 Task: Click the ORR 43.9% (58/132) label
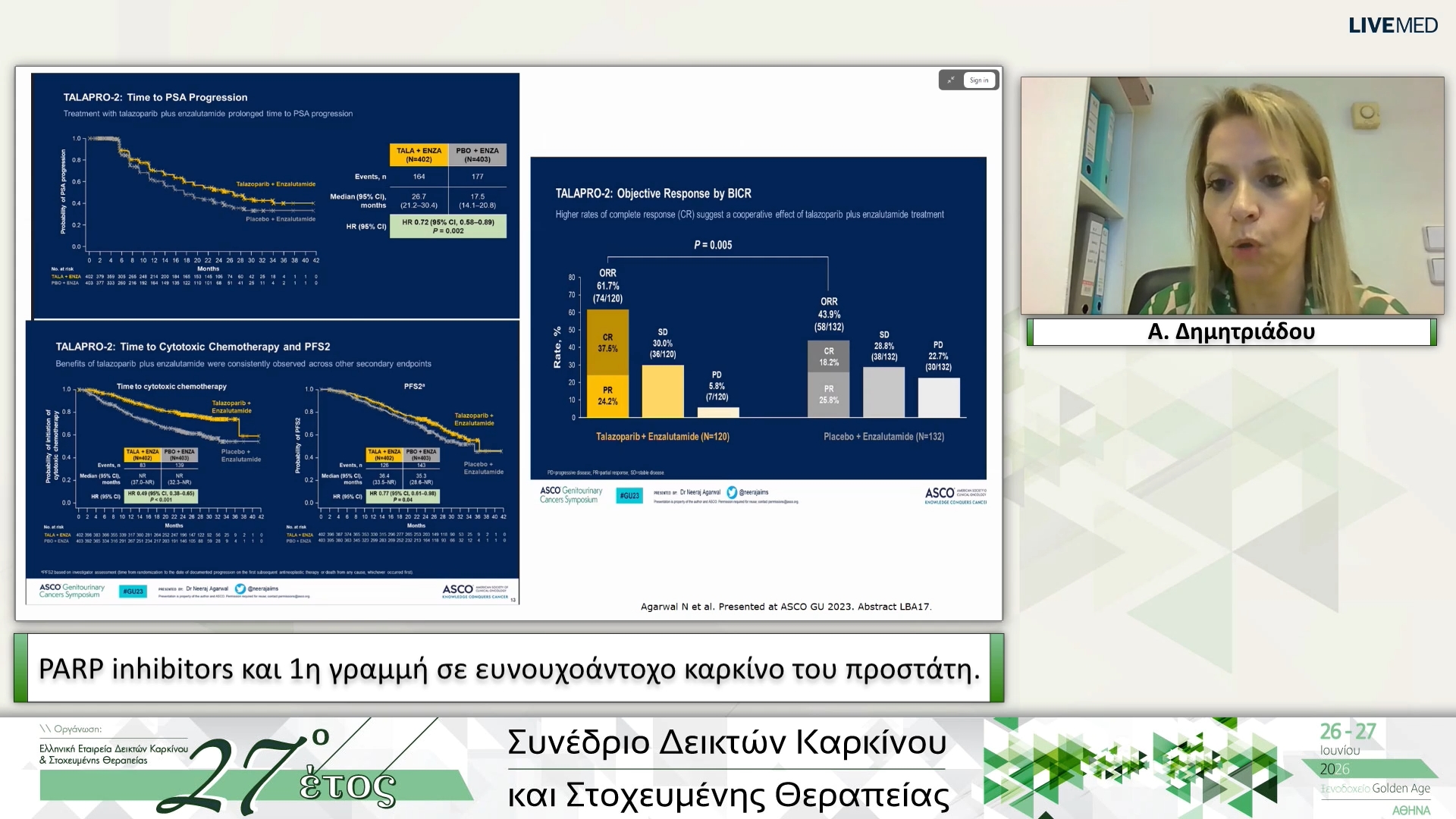pos(829,314)
